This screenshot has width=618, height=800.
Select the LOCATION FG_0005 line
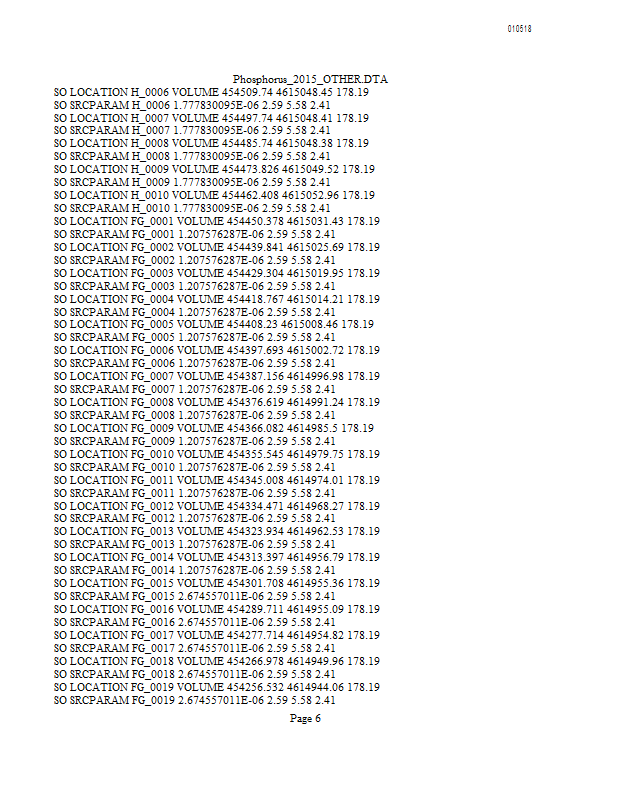click(x=214, y=324)
